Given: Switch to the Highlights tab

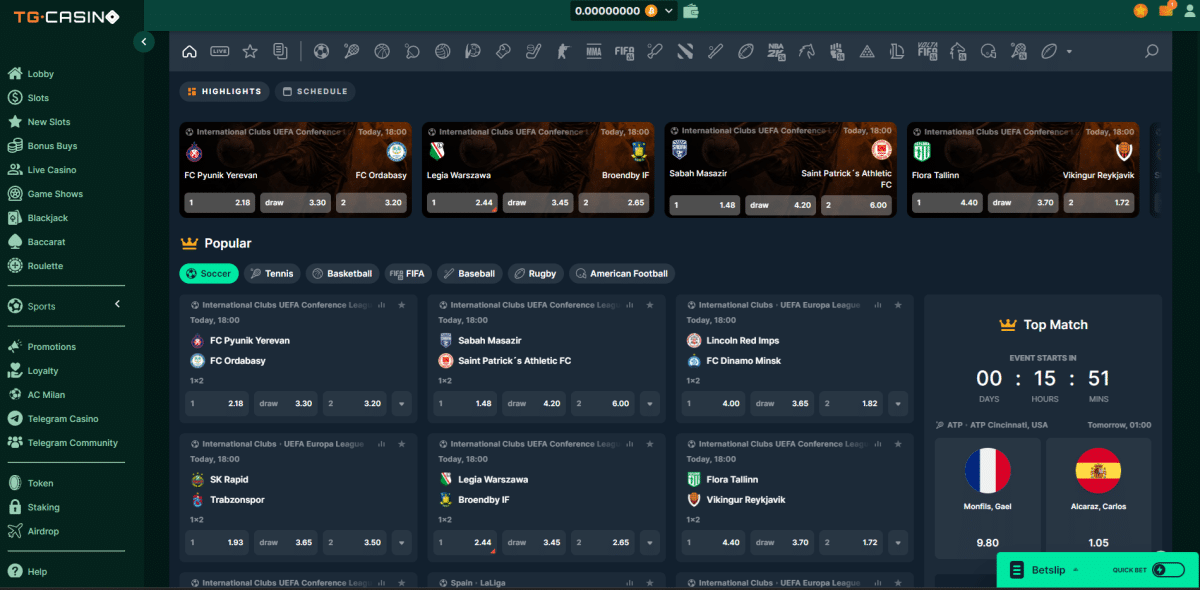Looking at the screenshot, I should (224, 91).
